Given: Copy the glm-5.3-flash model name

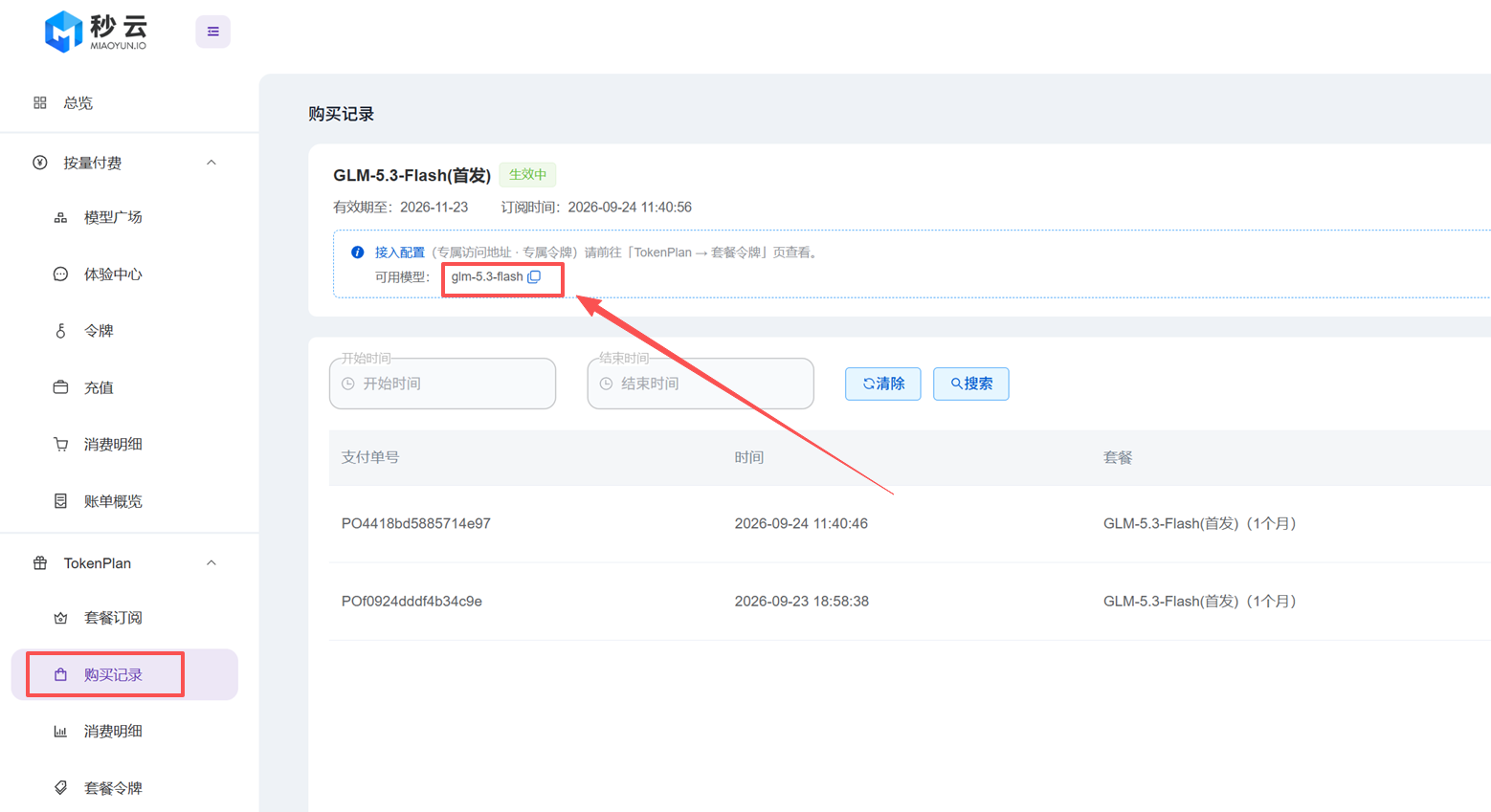Looking at the screenshot, I should [534, 277].
